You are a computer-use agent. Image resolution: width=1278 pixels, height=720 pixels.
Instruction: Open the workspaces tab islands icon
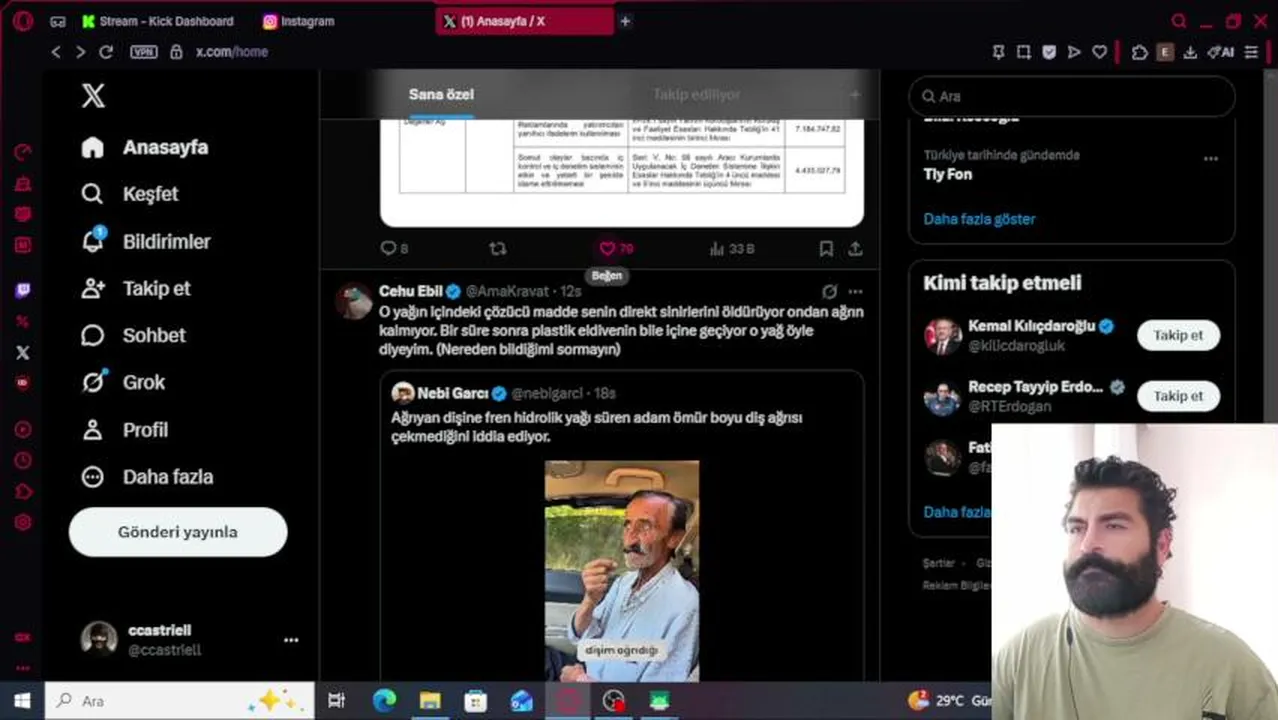pyautogui.click(x=58, y=21)
